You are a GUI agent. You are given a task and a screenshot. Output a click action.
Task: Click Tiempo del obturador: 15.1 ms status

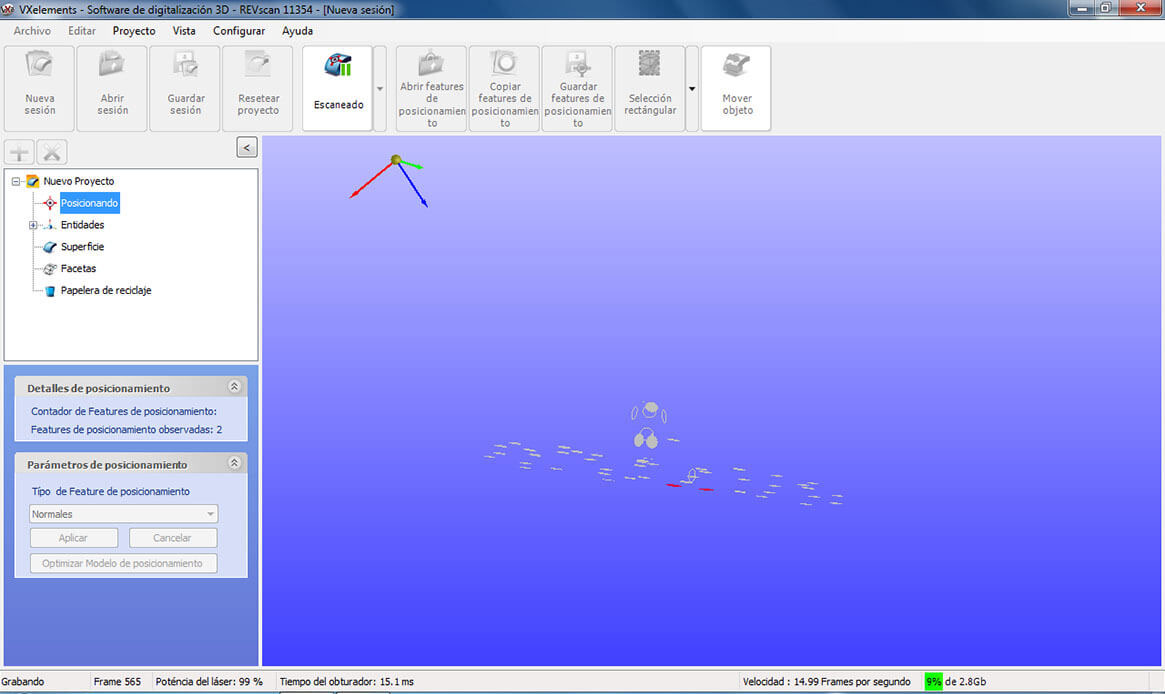click(347, 681)
